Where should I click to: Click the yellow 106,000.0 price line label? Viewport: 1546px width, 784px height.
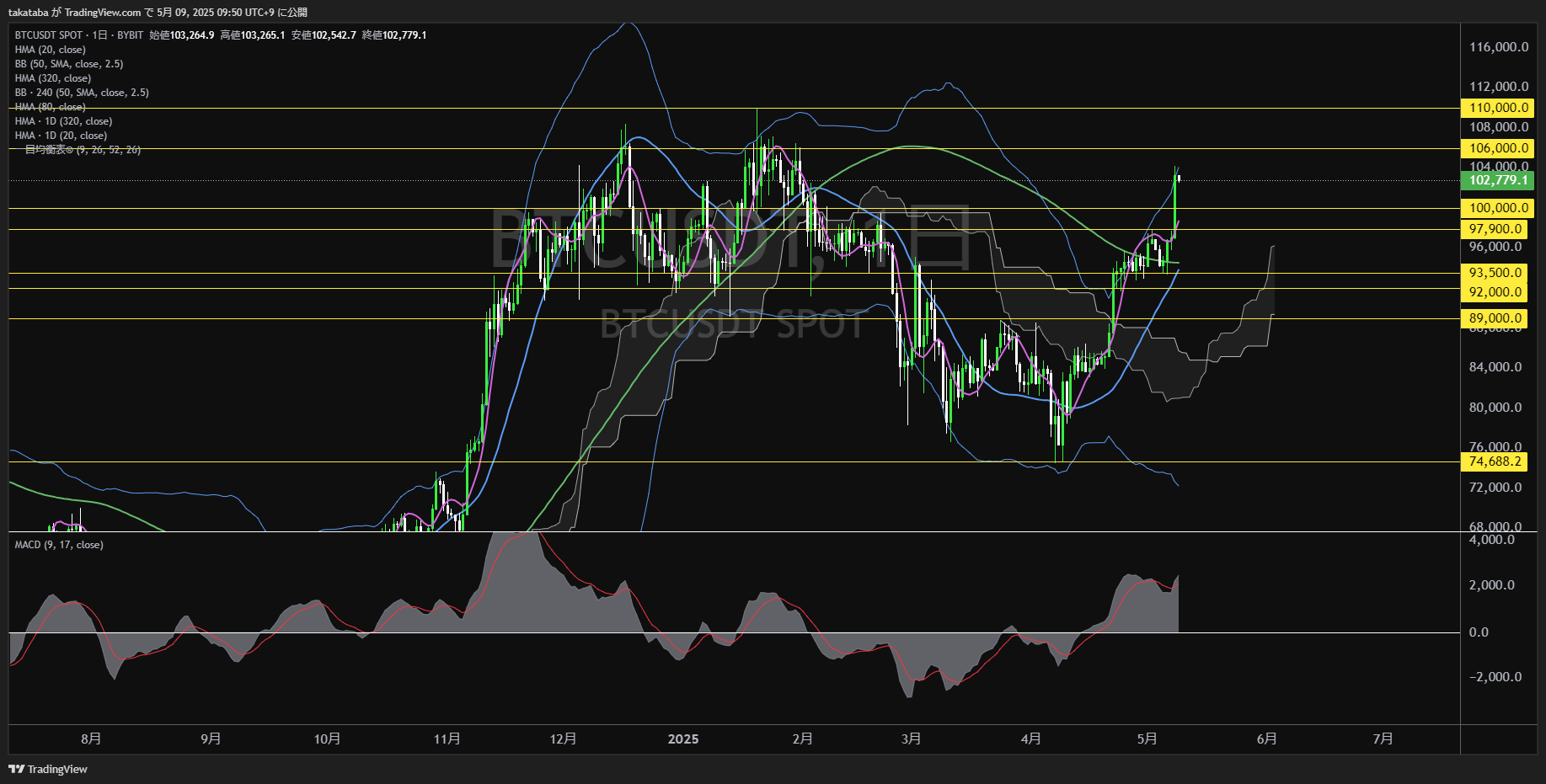click(x=1499, y=148)
